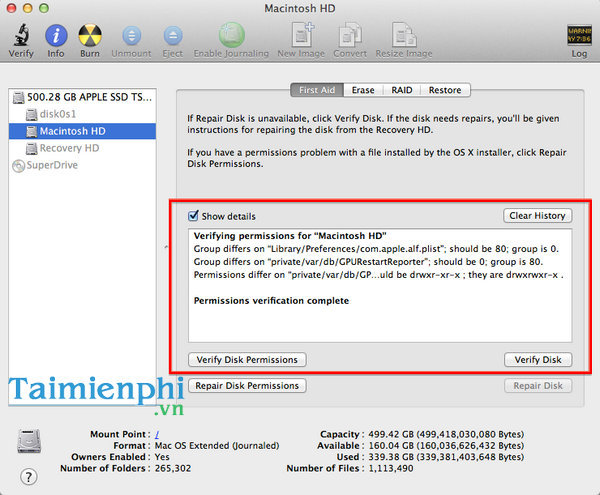The width and height of the screenshot is (600, 495).
Task: Select the disk0s1 partition
Action: [x=82, y=114]
